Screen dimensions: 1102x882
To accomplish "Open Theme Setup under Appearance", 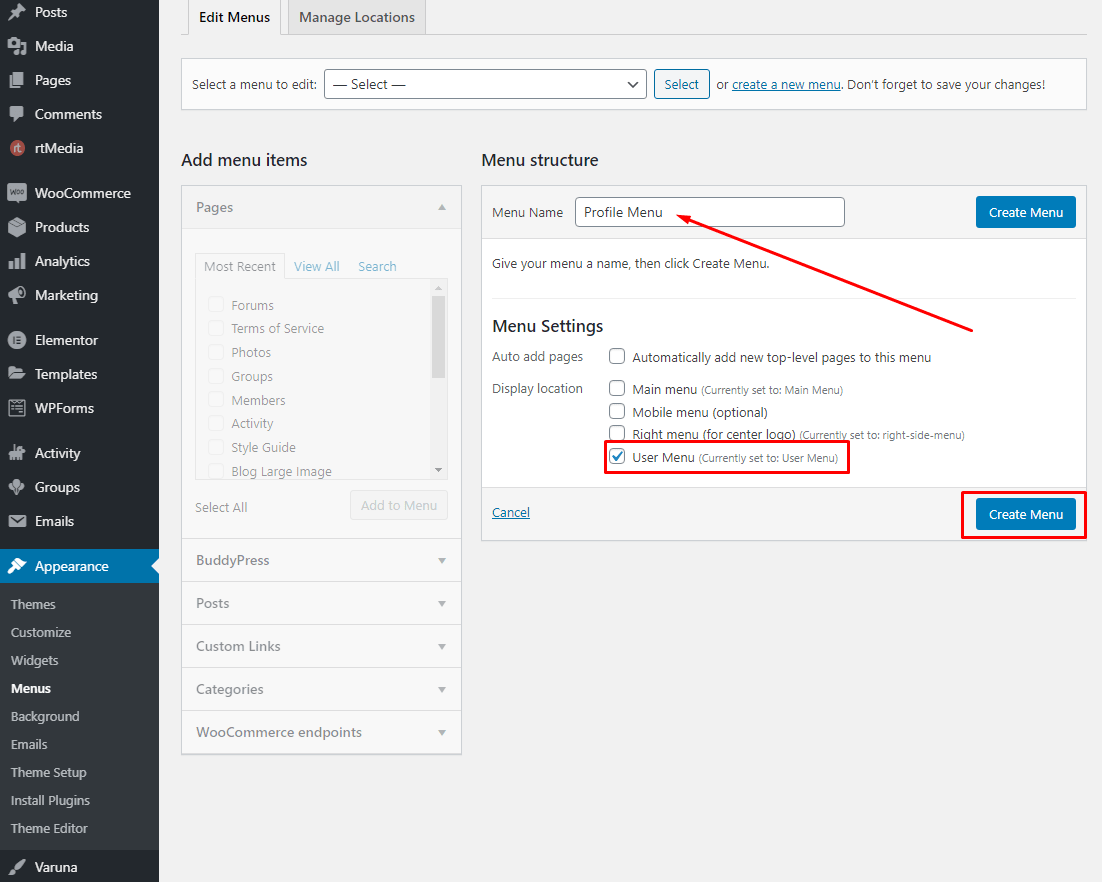I will [48, 772].
